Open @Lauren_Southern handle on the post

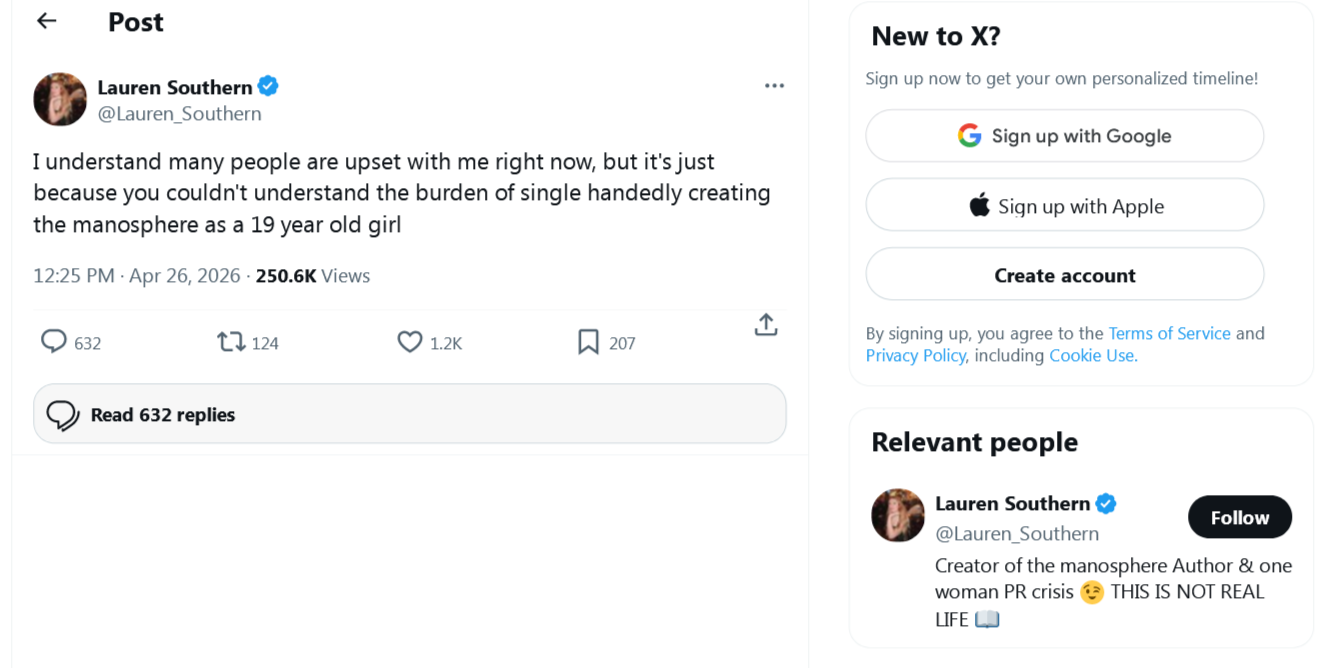click(x=179, y=114)
